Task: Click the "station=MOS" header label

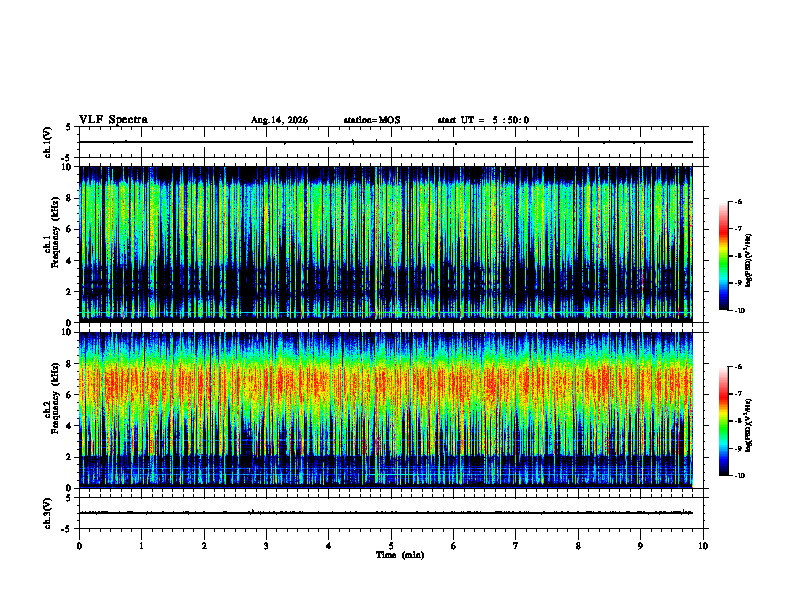Action: tap(372, 120)
